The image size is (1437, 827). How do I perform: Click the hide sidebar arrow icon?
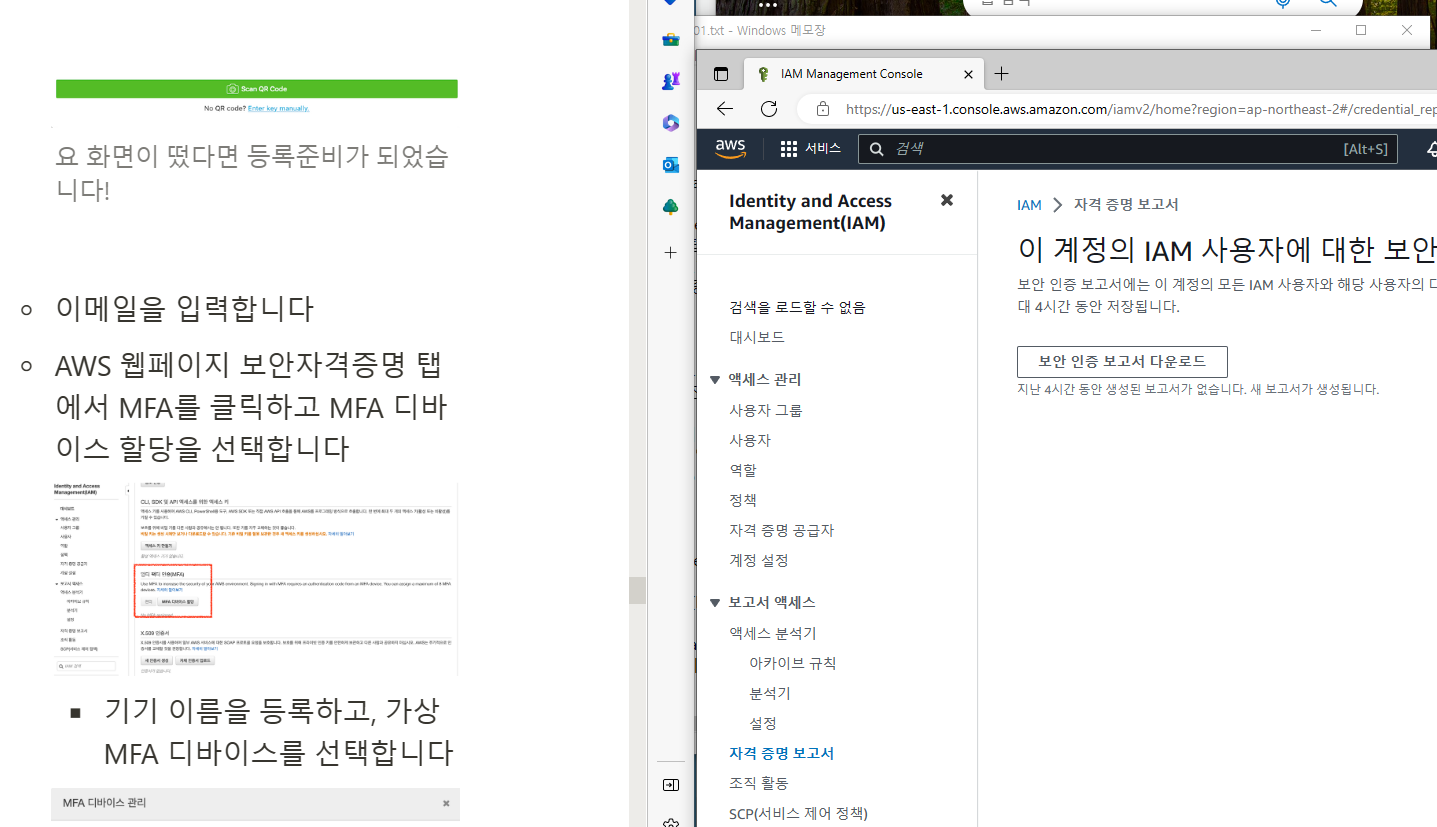[x=671, y=785]
